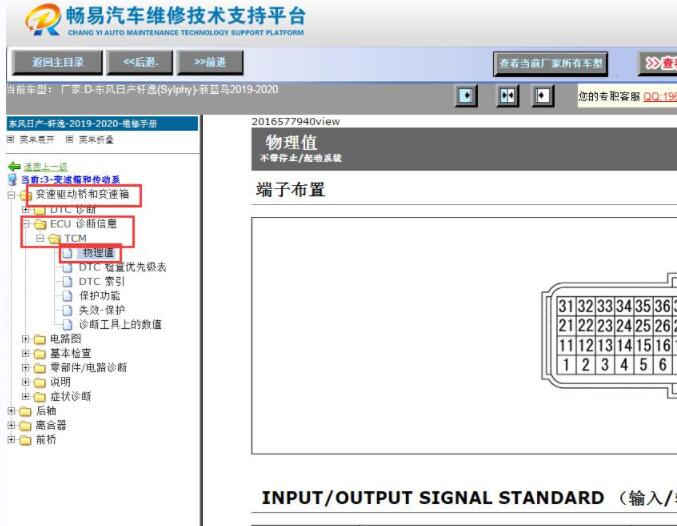The width and height of the screenshot is (677, 526).
Task: Click the first panel layout icon in gray bar
Action: point(466,95)
